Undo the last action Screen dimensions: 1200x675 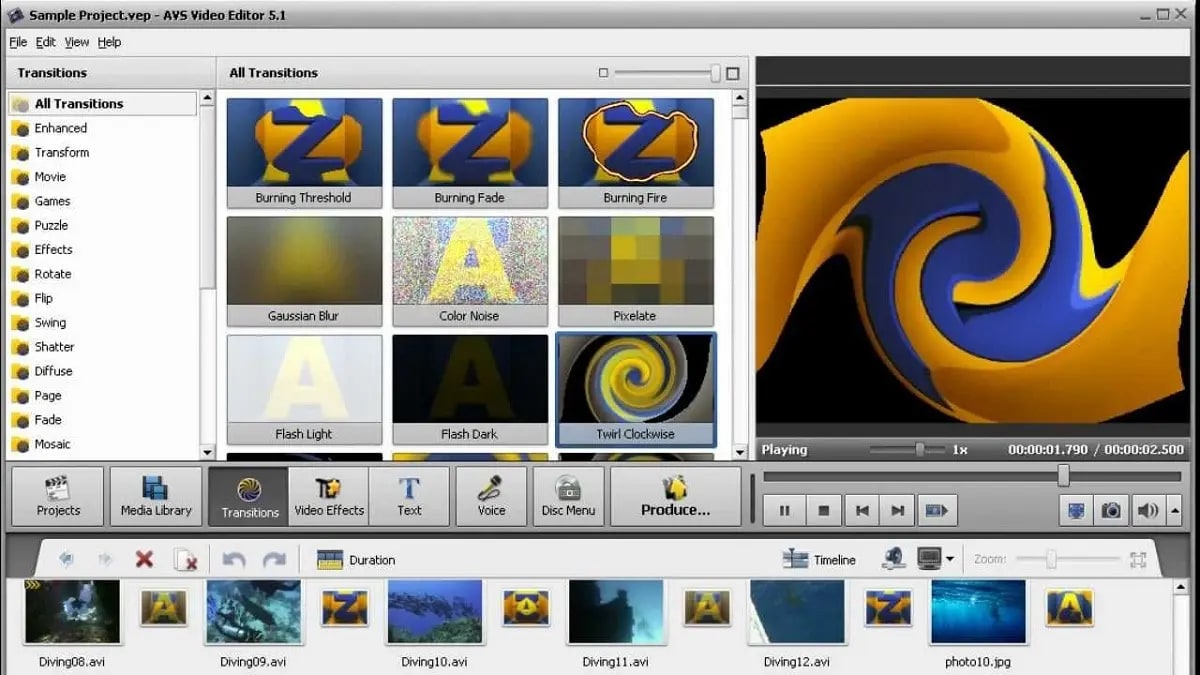click(x=234, y=560)
